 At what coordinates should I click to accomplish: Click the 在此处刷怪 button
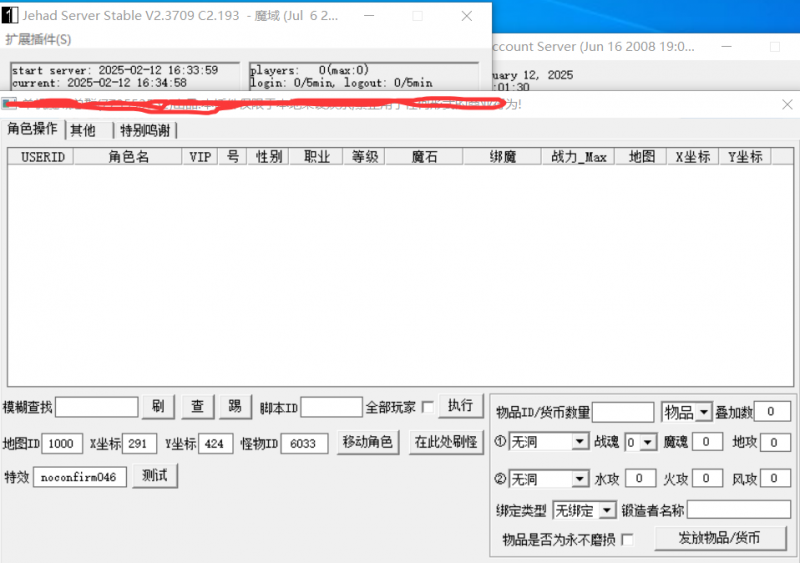(x=446, y=442)
